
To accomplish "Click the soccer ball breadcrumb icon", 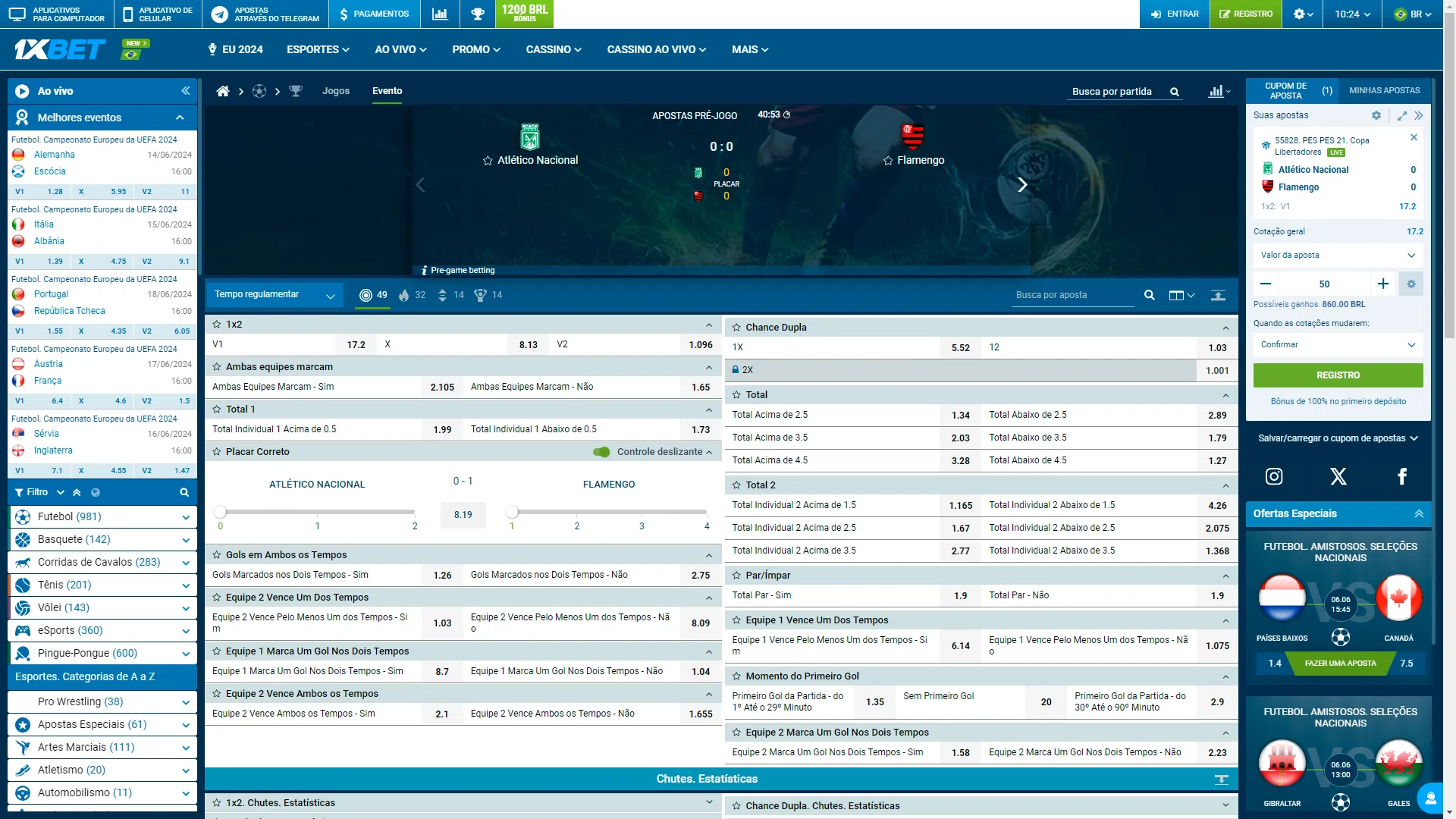I will click(x=259, y=91).
